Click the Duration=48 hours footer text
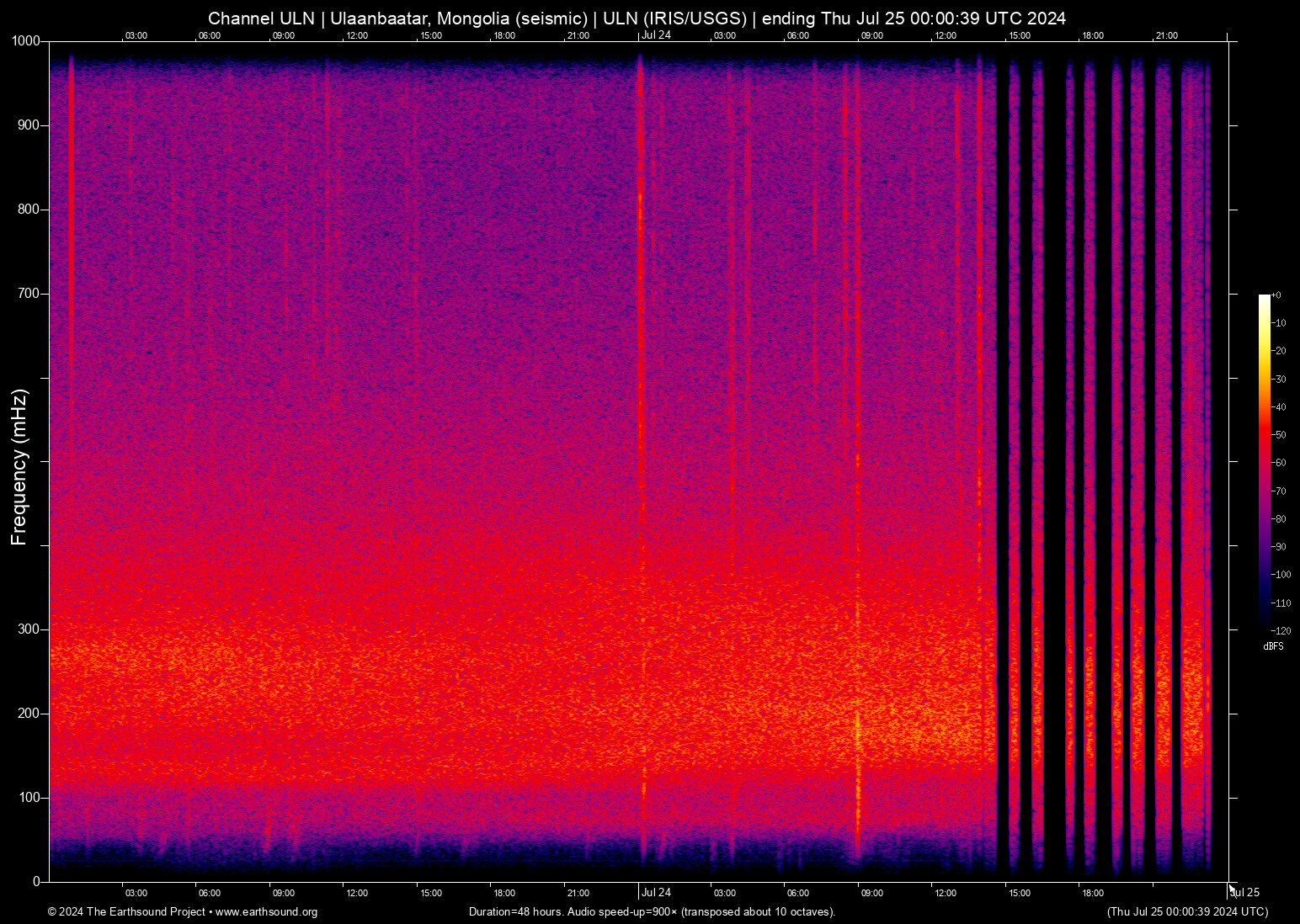The width and height of the screenshot is (1300, 924). (x=514, y=911)
